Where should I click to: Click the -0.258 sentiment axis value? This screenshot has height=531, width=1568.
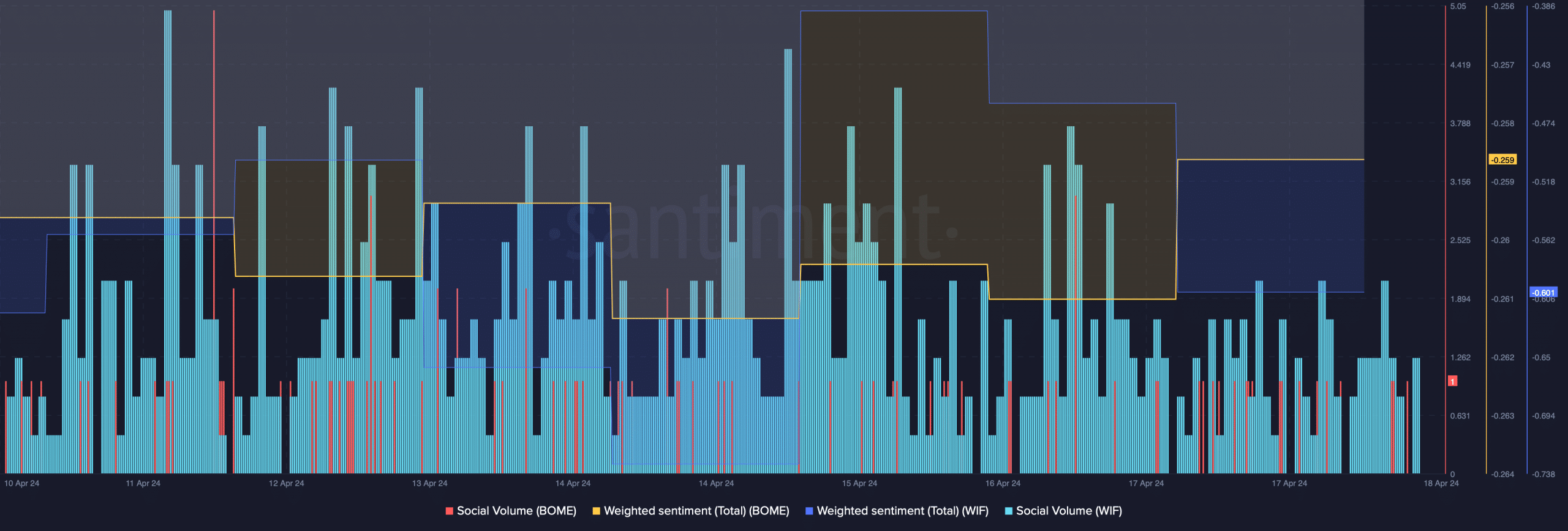1502,124
